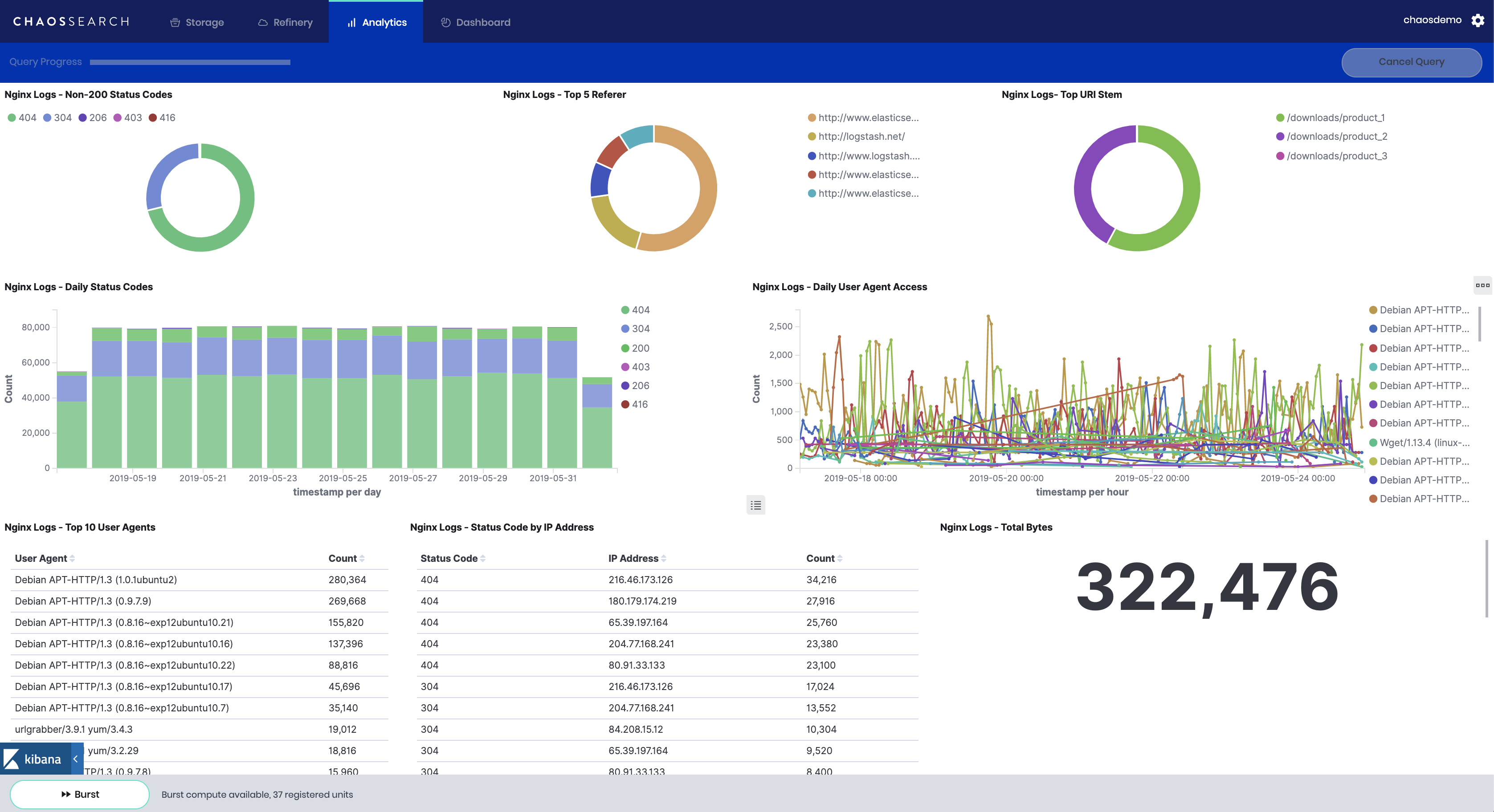Open the Dashboard tab
The height and width of the screenshot is (812, 1494).
[x=476, y=23]
